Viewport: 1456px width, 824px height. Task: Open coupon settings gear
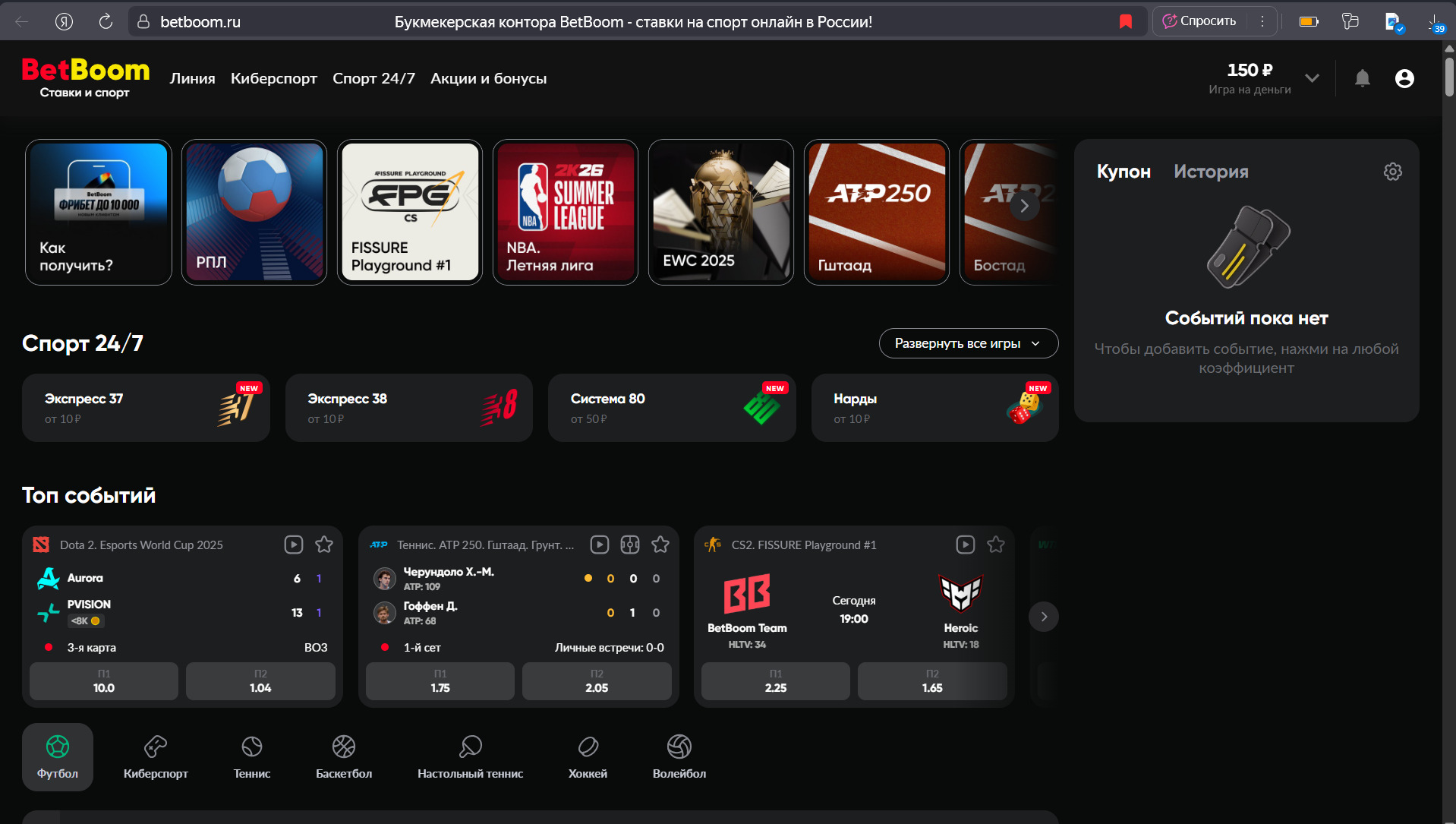coord(1392,172)
